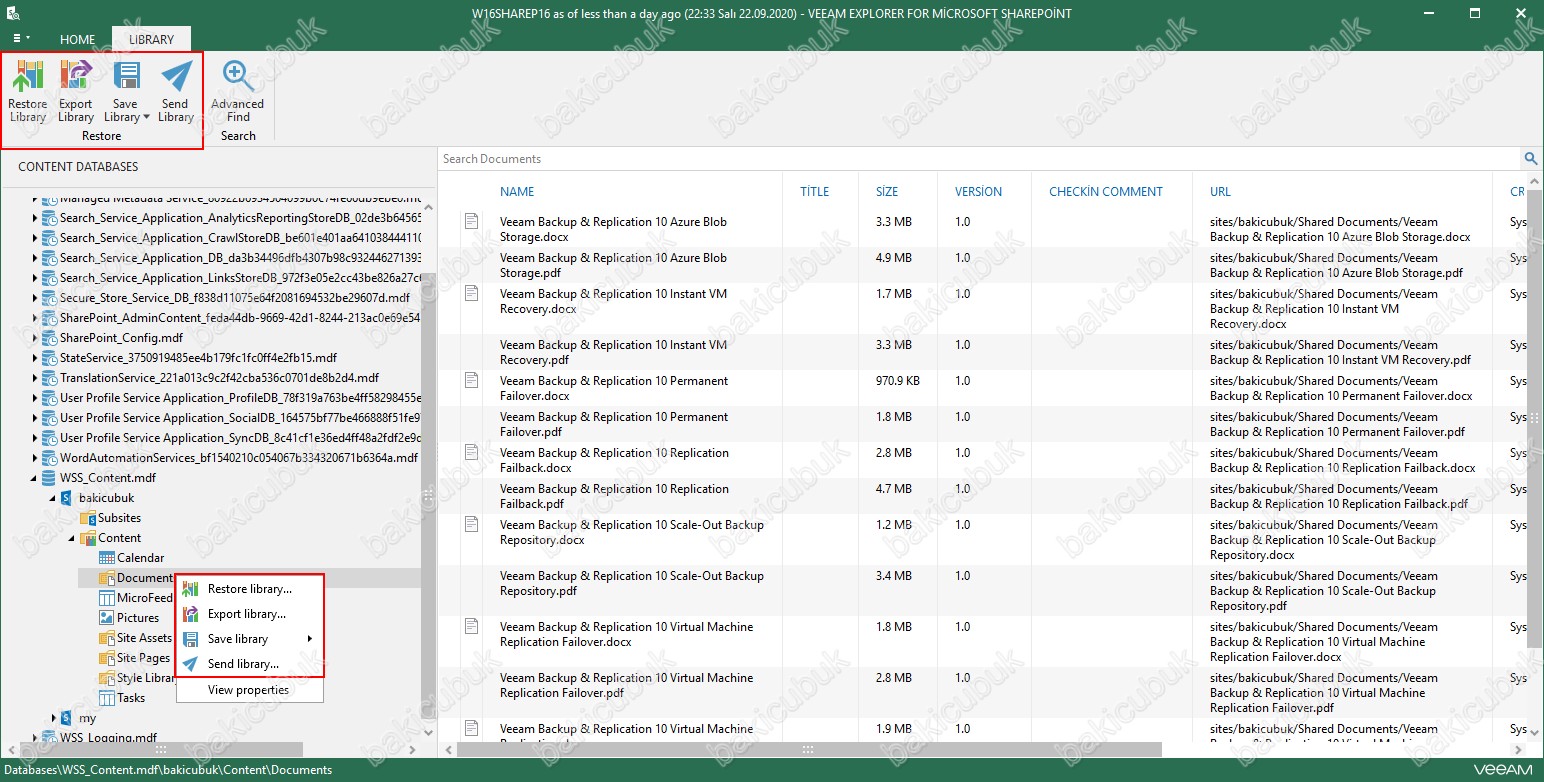
Task: Select the Calendar list tree item
Action: (140, 558)
